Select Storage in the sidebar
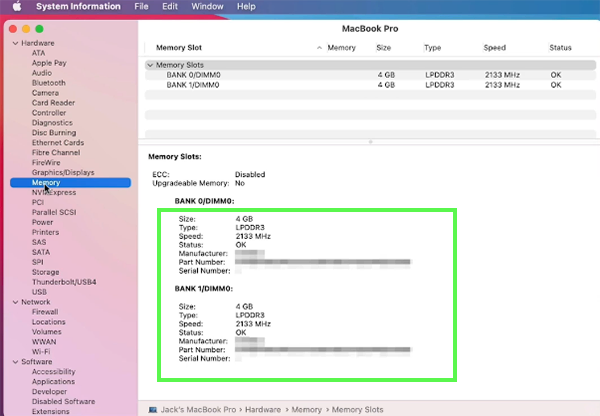This screenshot has width=600, height=416. coord(46,272)
